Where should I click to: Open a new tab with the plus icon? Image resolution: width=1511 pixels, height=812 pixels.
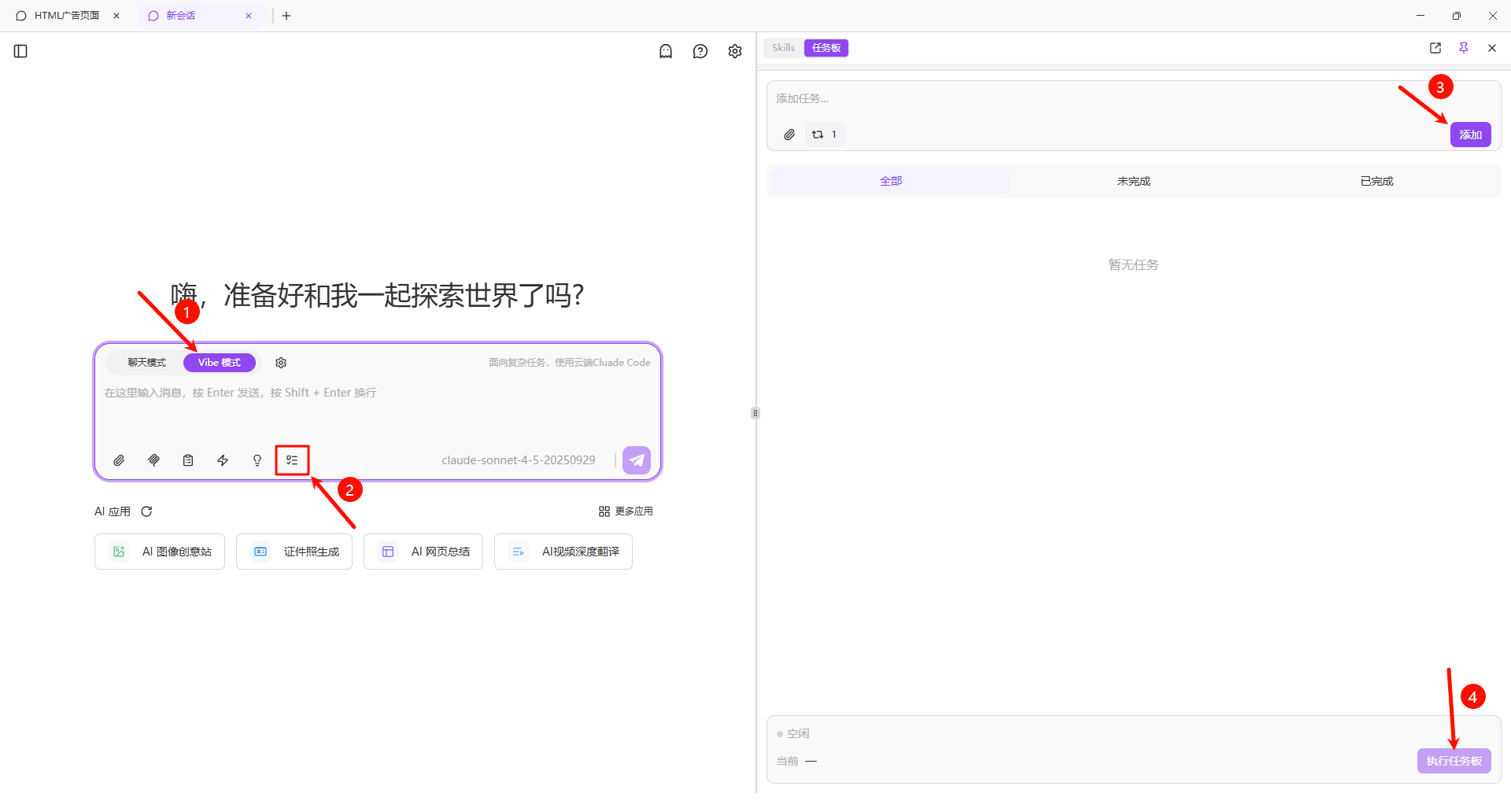(x=286, y=16)
